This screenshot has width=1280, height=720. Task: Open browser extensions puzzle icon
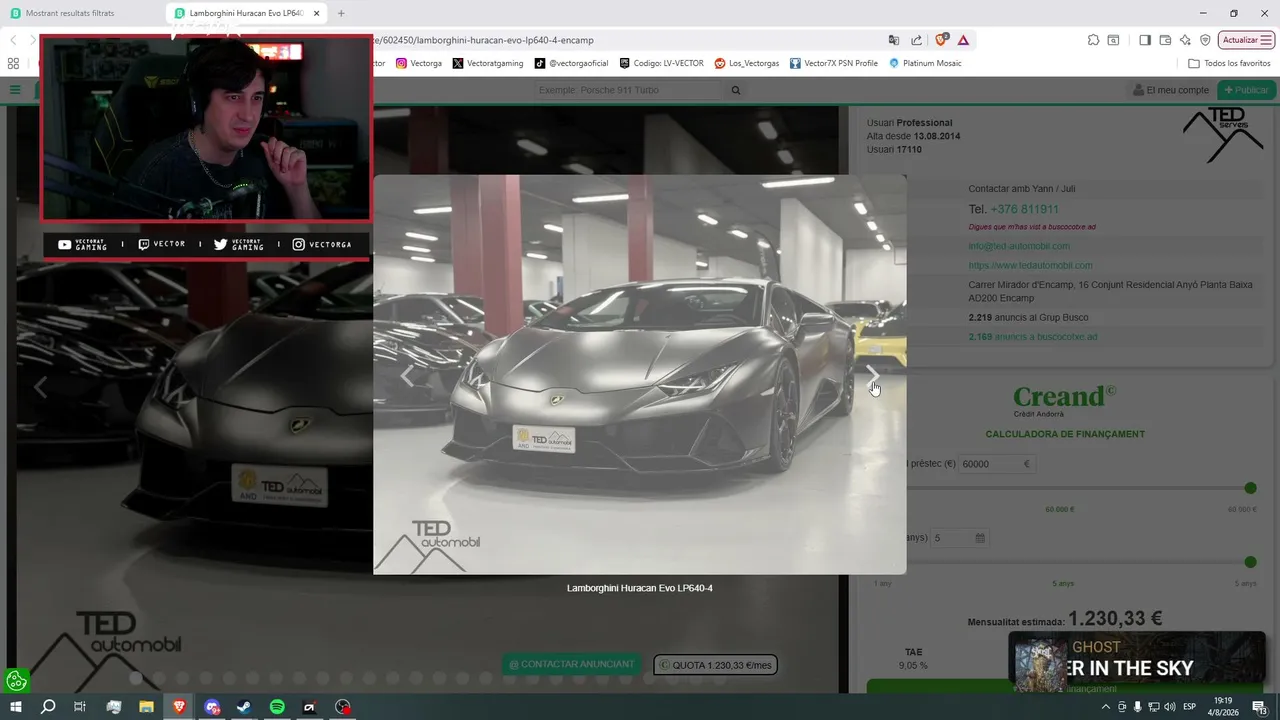[1093, 40]
